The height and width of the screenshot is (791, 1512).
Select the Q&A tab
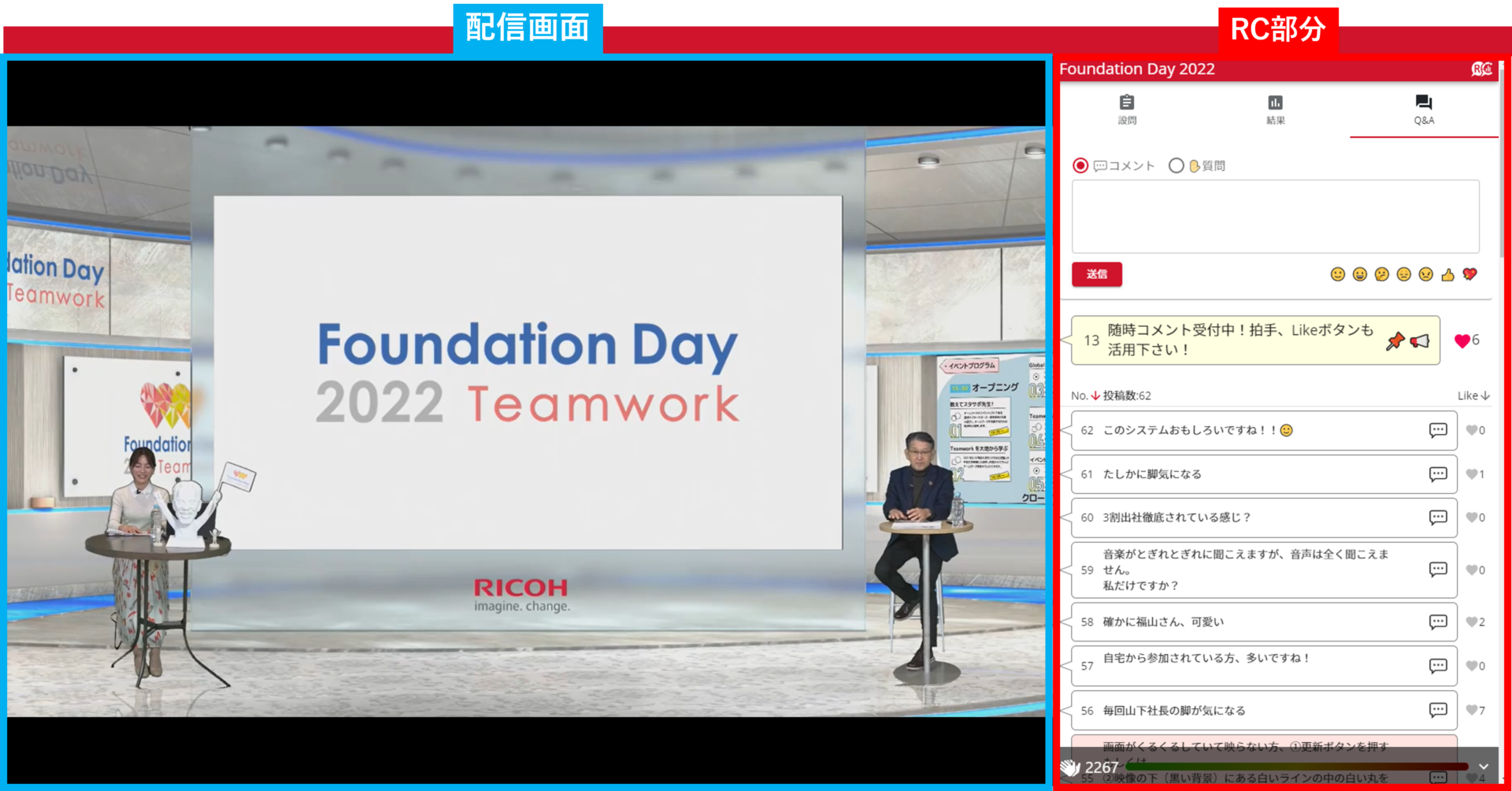1424,110
